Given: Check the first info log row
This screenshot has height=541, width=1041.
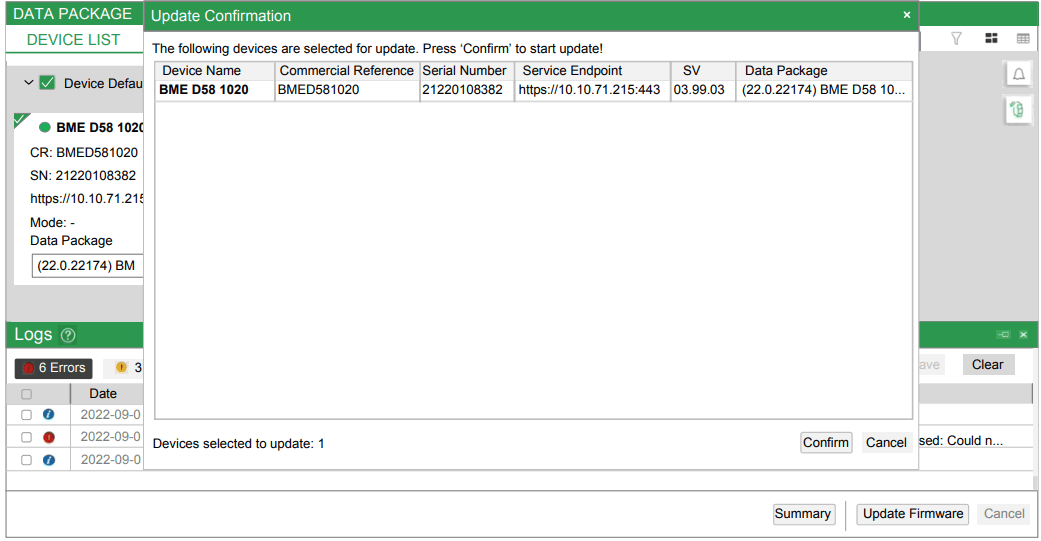Looking at the screenshot, I should pyautogui.click(x=27, y=415).
